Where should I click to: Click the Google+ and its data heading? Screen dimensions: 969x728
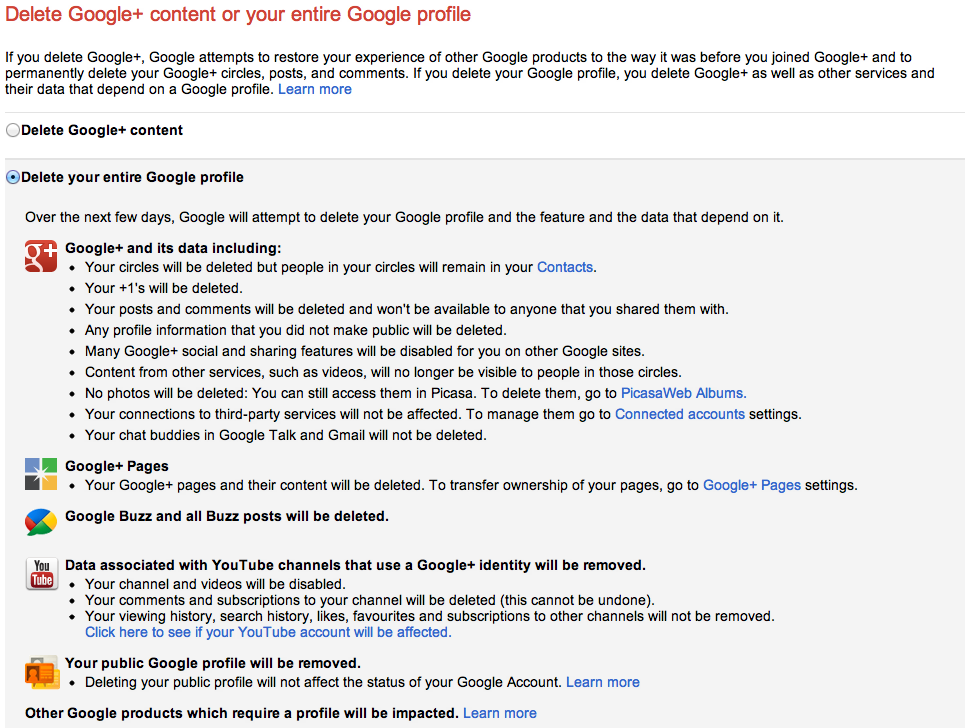tap(173, 248)
